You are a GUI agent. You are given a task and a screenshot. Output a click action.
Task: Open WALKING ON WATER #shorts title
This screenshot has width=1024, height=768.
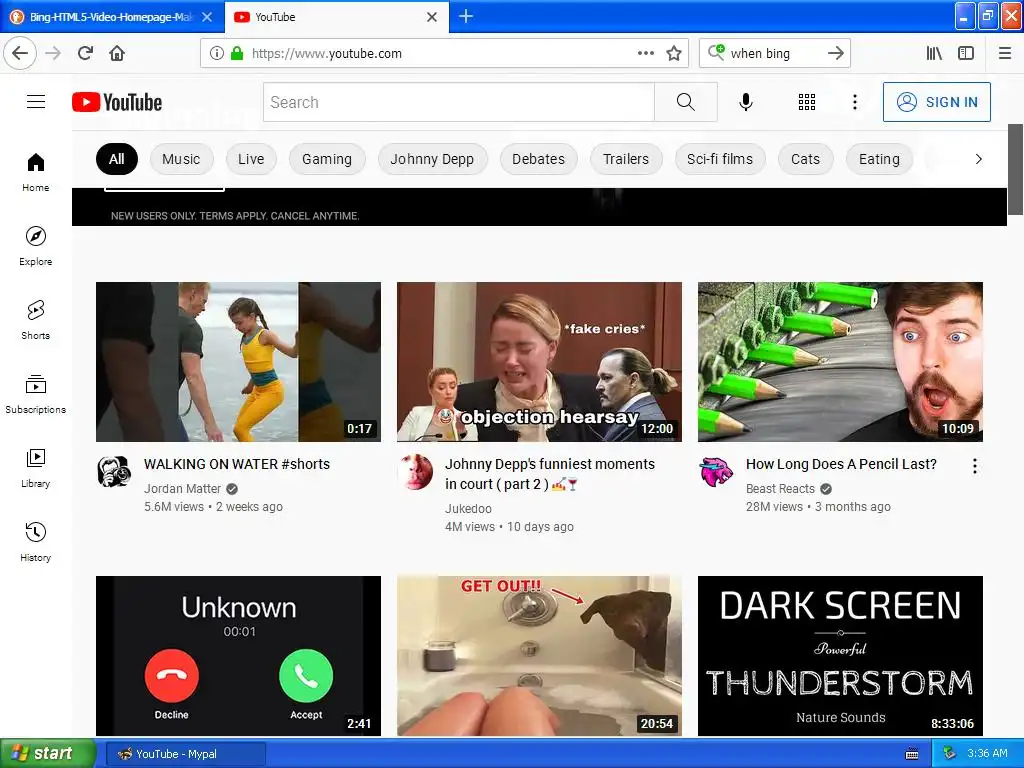pos(237,464)
